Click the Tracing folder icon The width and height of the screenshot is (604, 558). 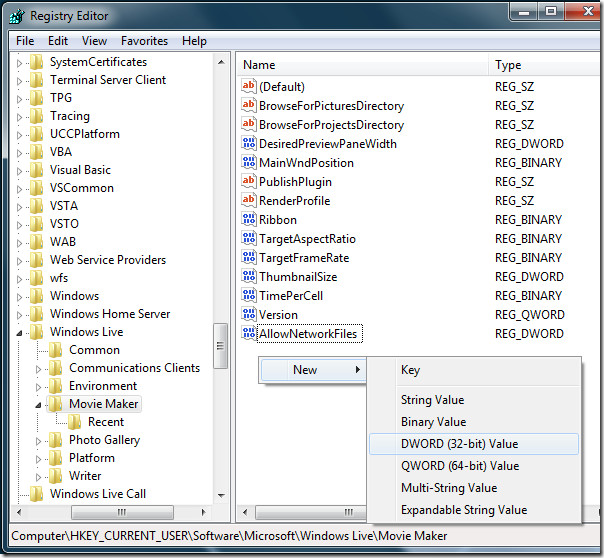(37, 116)
